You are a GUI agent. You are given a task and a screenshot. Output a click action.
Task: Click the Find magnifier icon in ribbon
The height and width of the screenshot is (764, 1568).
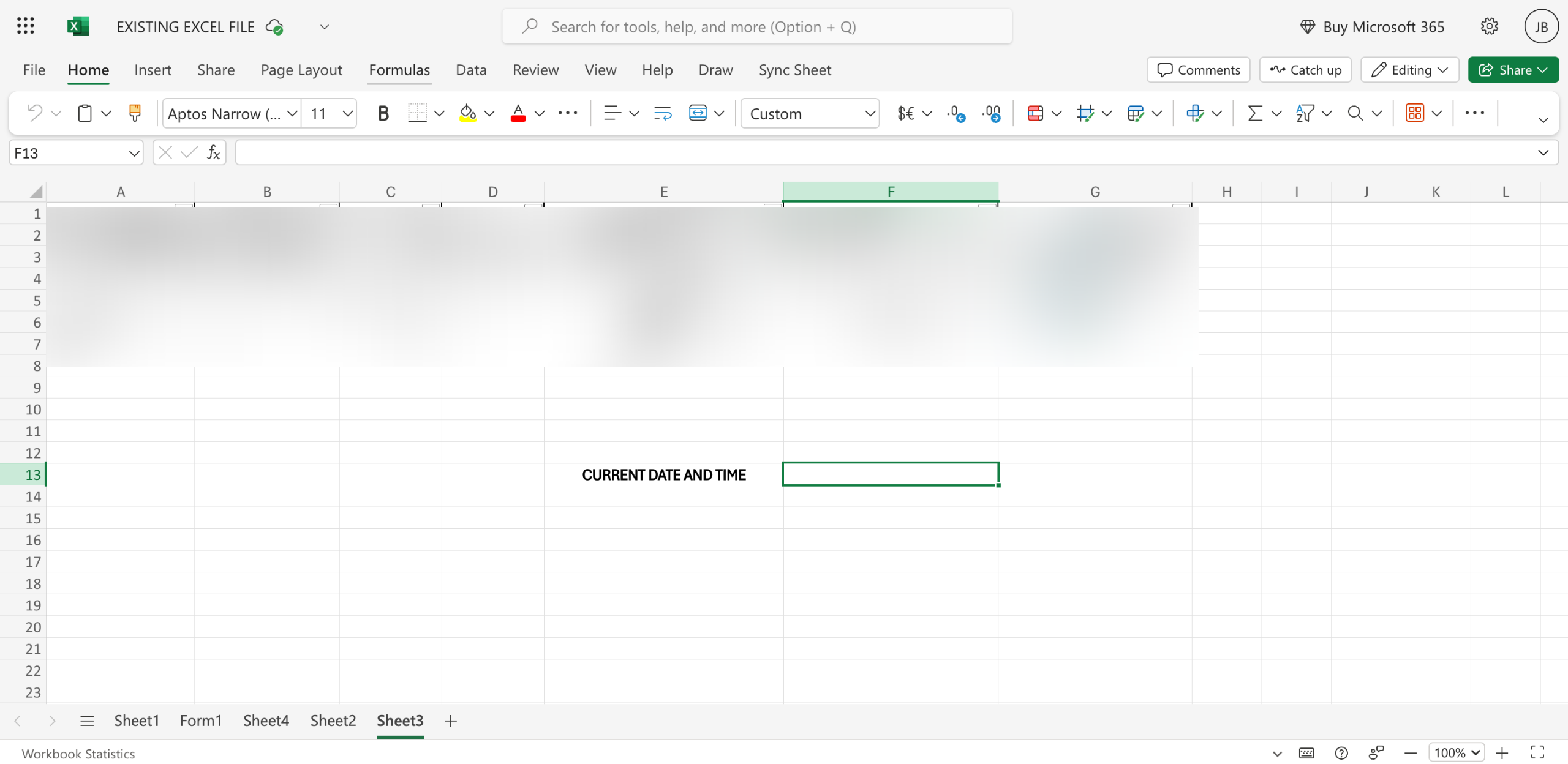(1355, 113)
